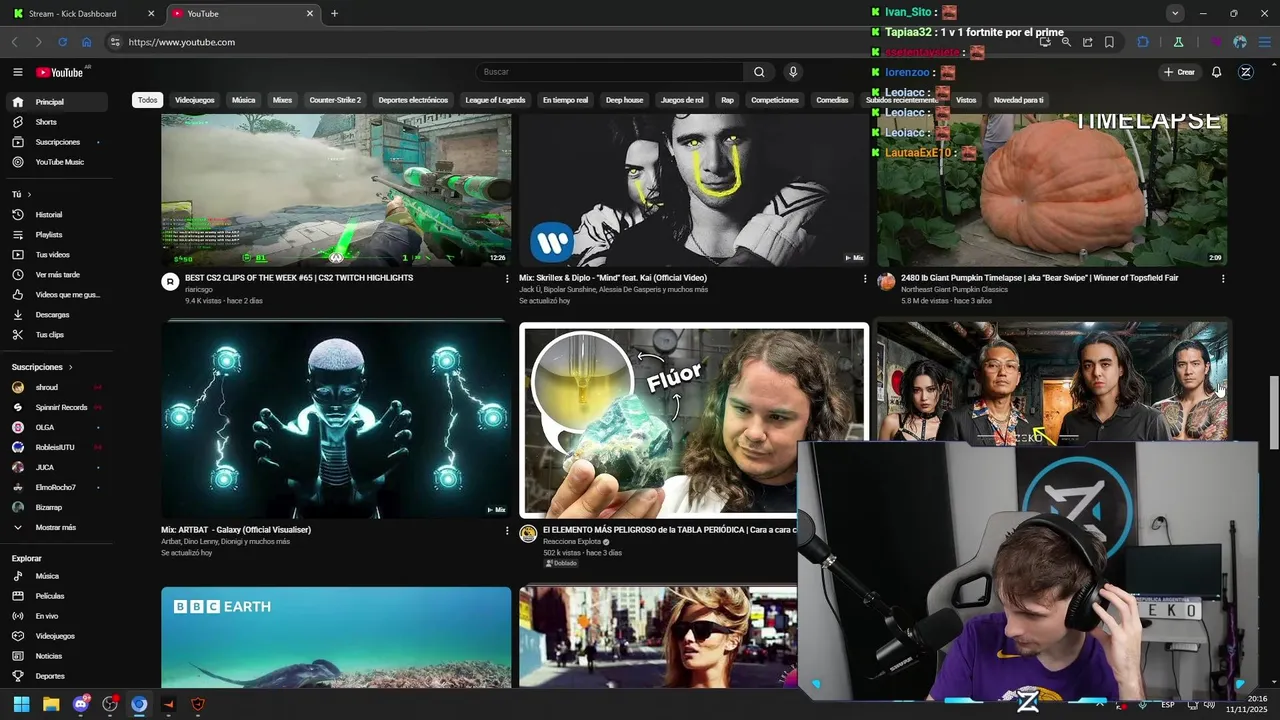Select the League of Legends filter chip
The width and height of the screenshot is (1280, 720).
(495, 100)
